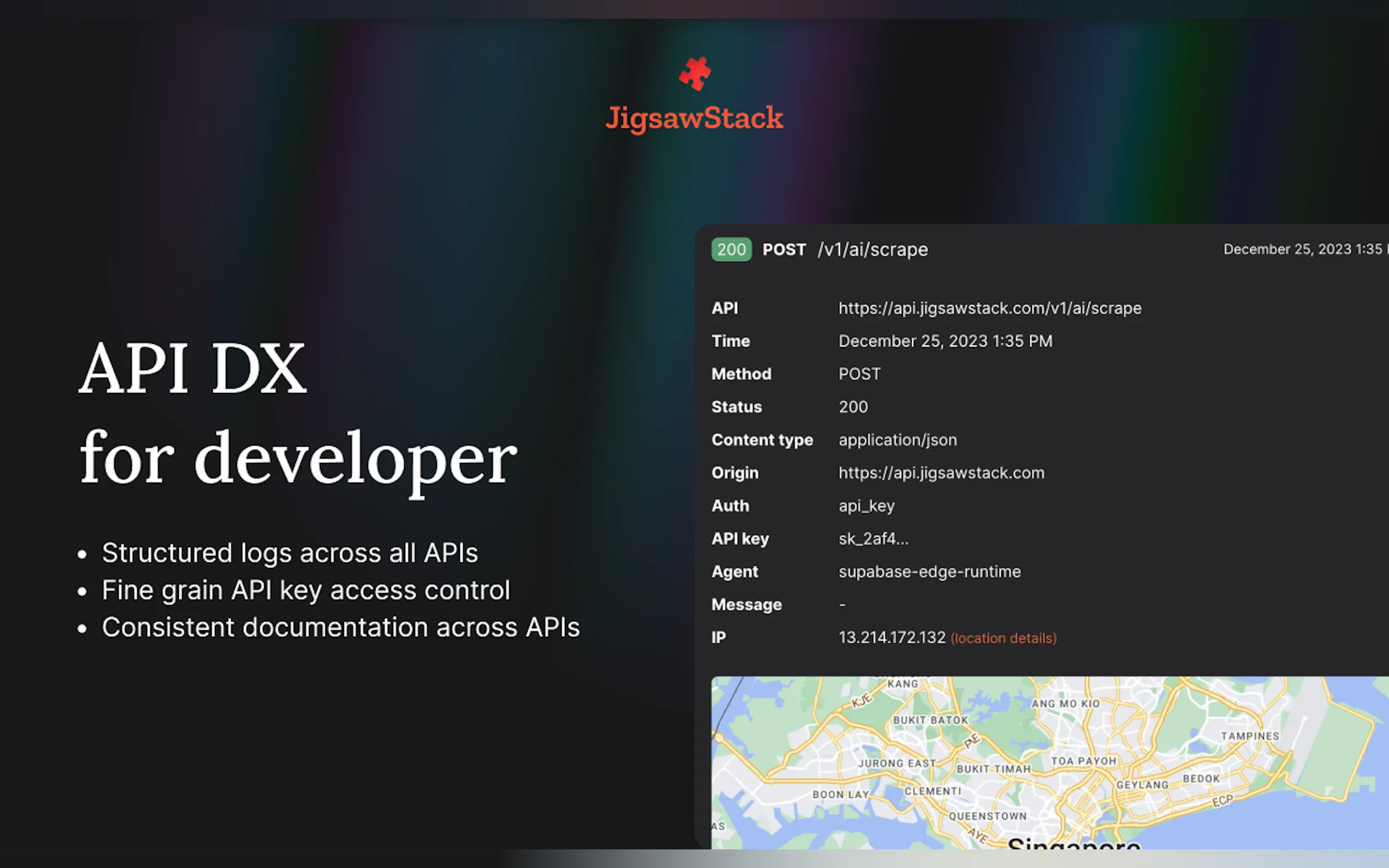1389x868 pixels.
Task: Click the application/json content type value
Action: pos(897,441)
